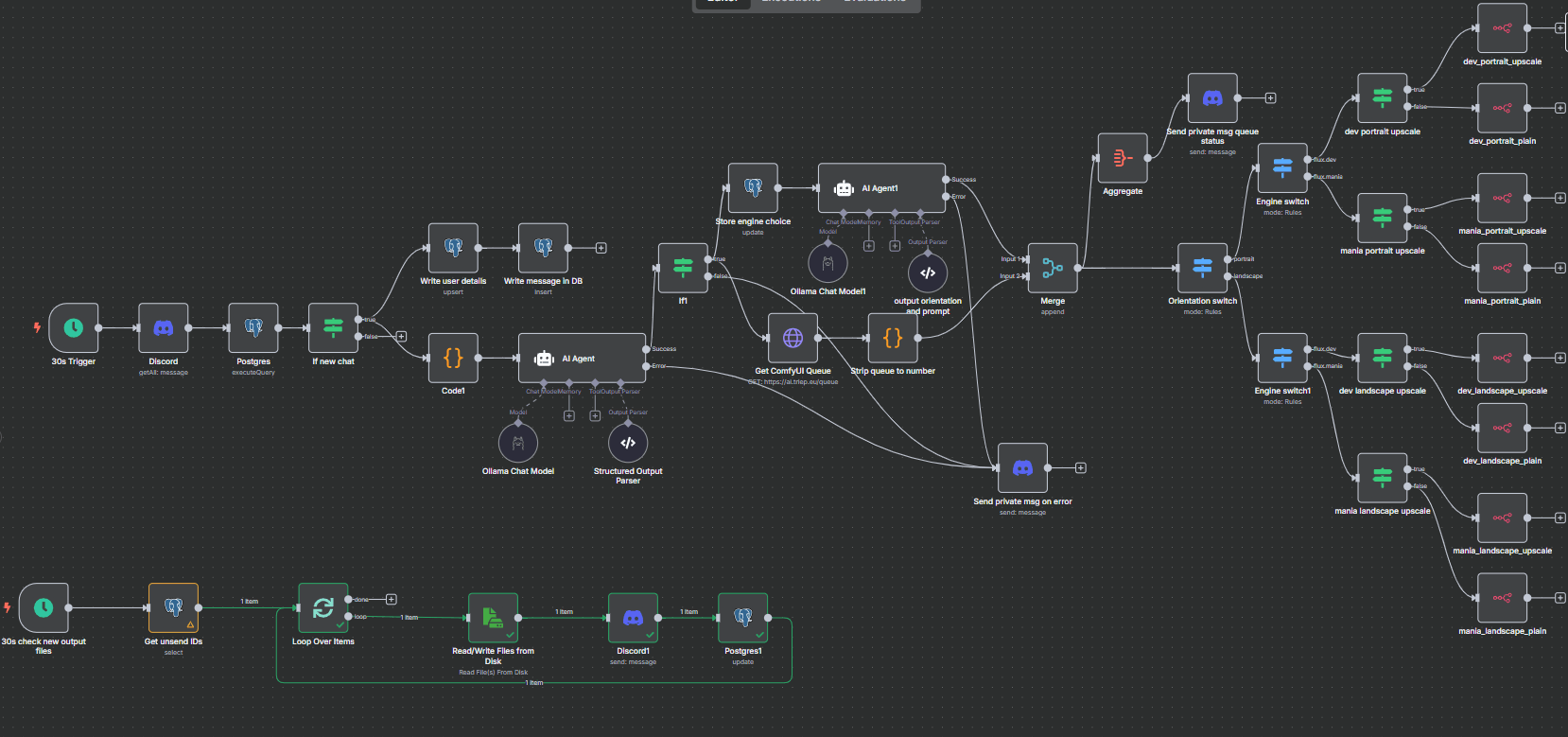Open Read/Write Files from Disk node
Viewport: 1568px width, 737px height.
tap(493, 618)
